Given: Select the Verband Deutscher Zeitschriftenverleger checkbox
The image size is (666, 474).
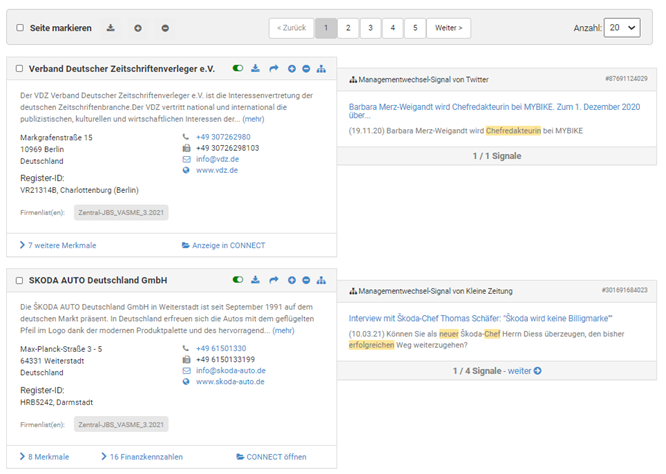Looking at the screenshot, I should 20,68.
